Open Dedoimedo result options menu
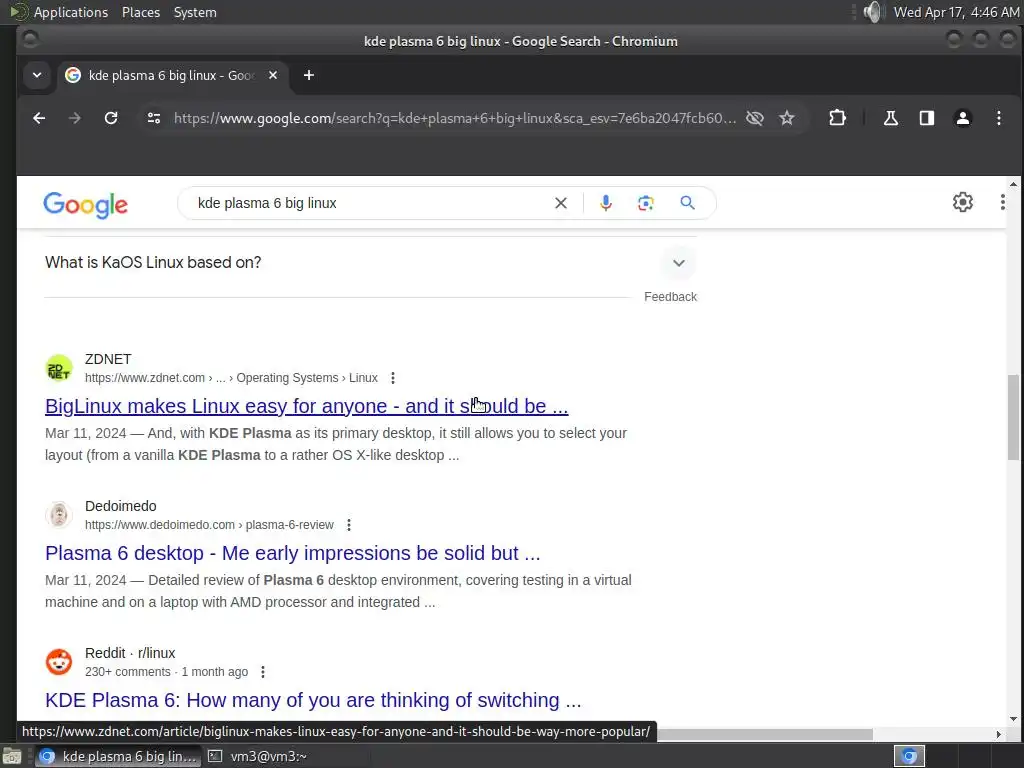1024x768 pixels. [x=349, y=525]
